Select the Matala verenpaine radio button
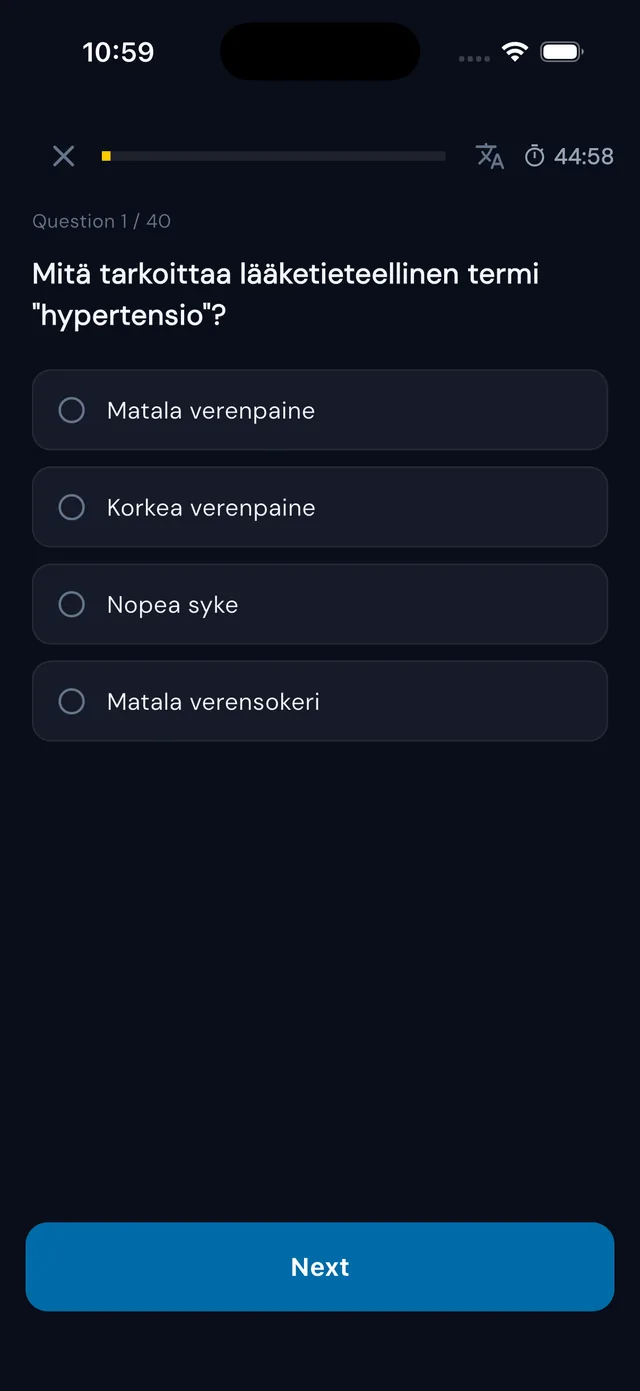 point(72,410)
